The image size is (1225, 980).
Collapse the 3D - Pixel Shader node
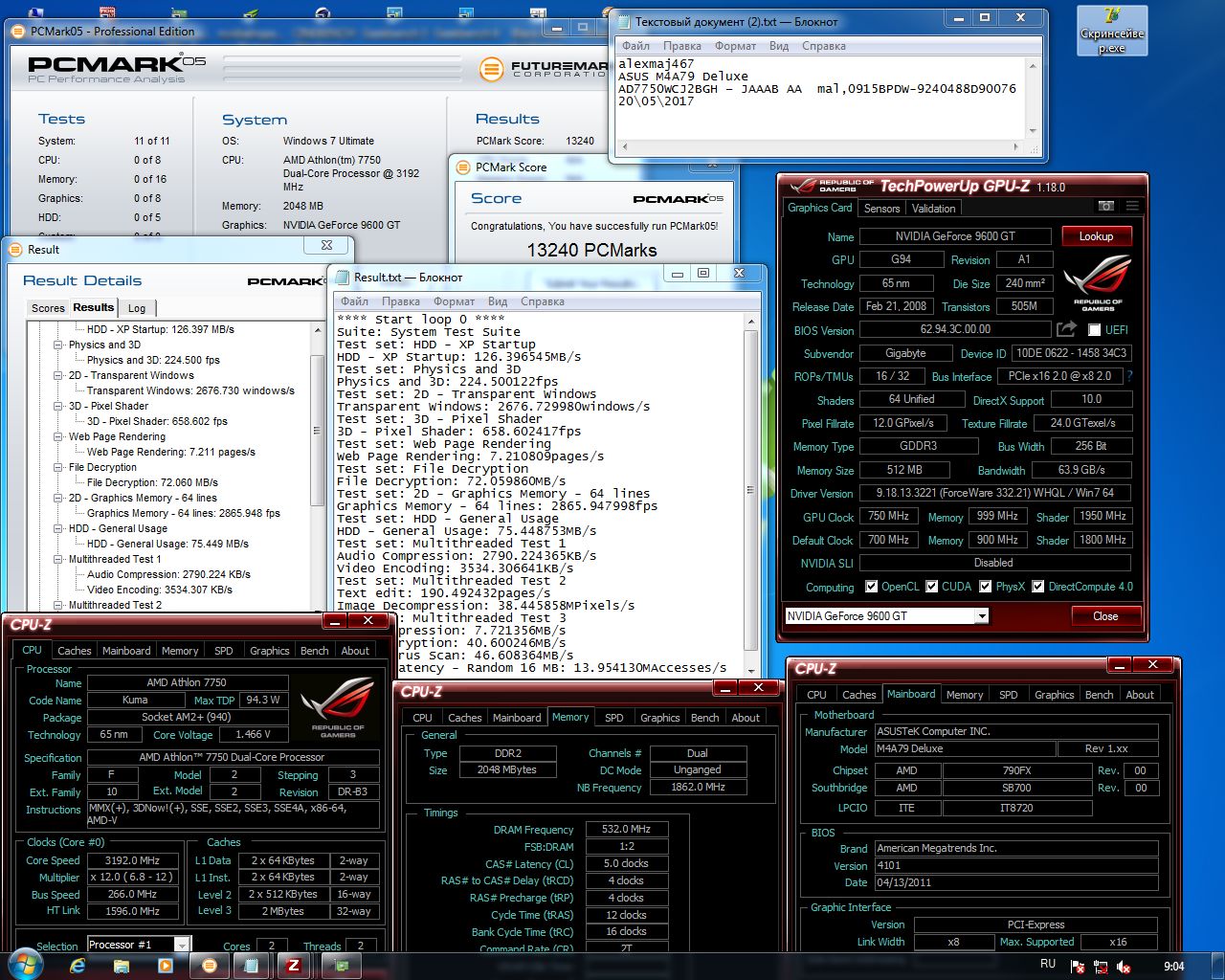pyautogui.click(x=58, y=406)
